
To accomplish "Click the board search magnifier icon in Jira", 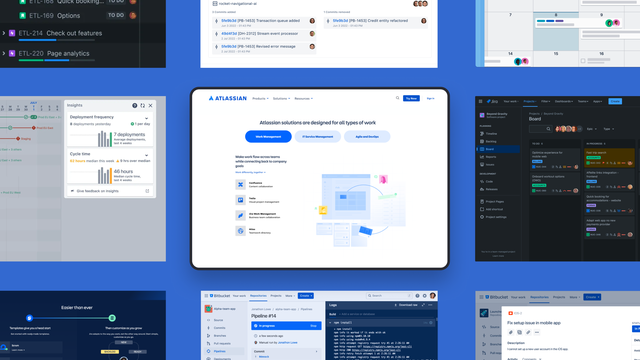I will point(548,129).
